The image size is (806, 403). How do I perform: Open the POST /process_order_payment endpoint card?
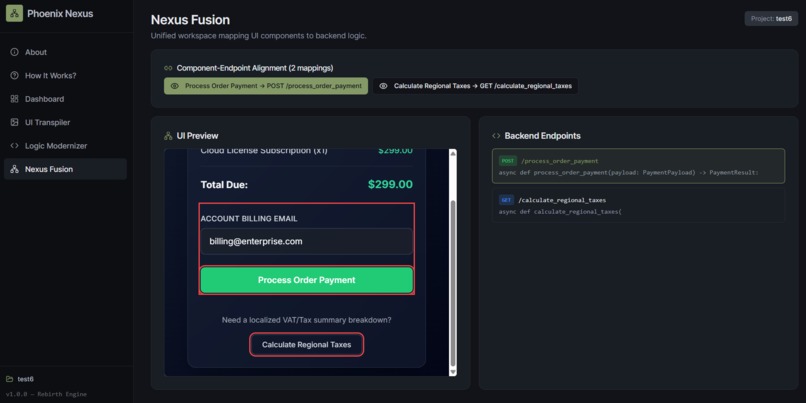(638, 166)
